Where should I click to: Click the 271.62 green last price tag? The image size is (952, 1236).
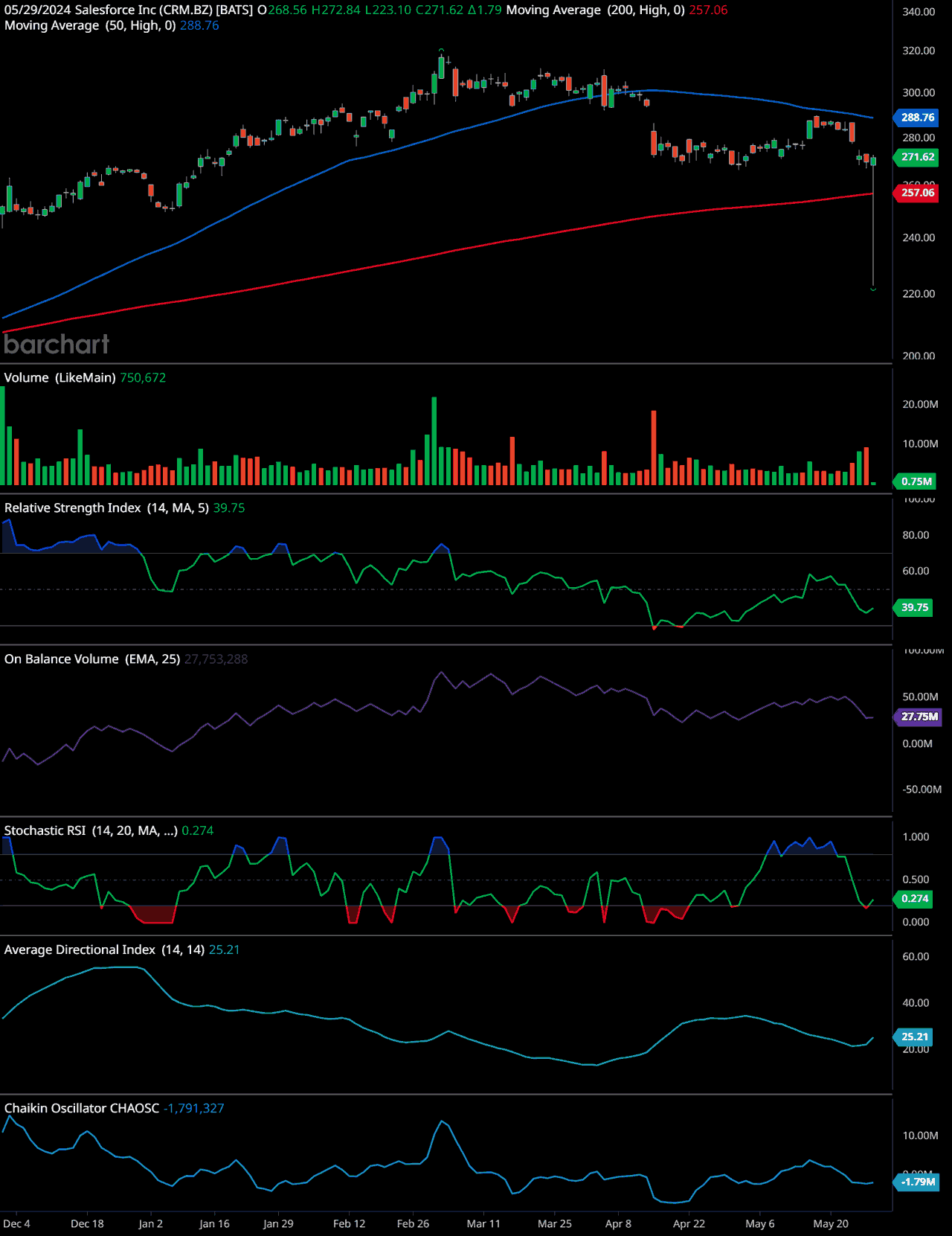click(x=917, y=157)
